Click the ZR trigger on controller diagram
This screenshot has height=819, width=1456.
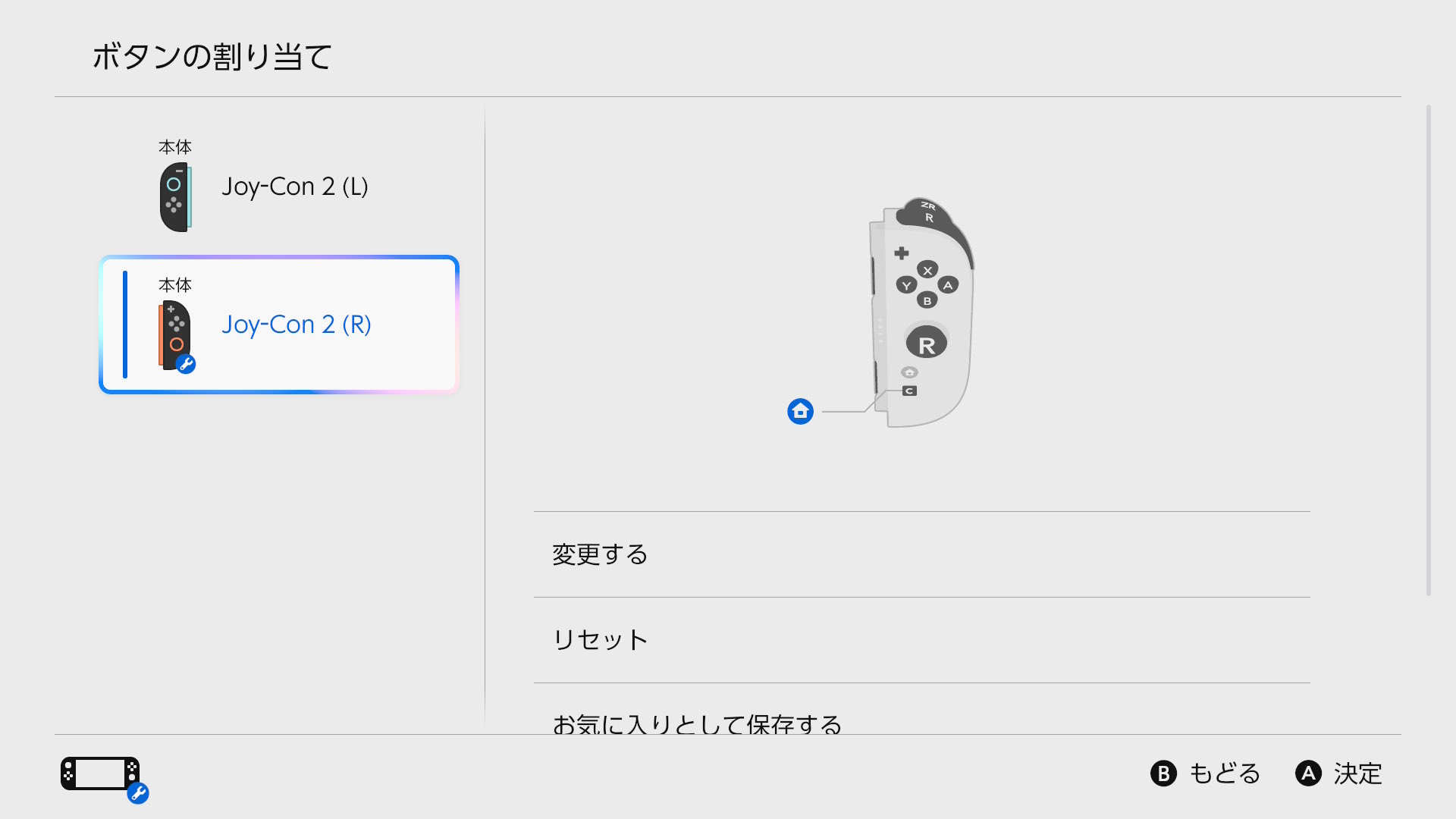tap(928, 206)
